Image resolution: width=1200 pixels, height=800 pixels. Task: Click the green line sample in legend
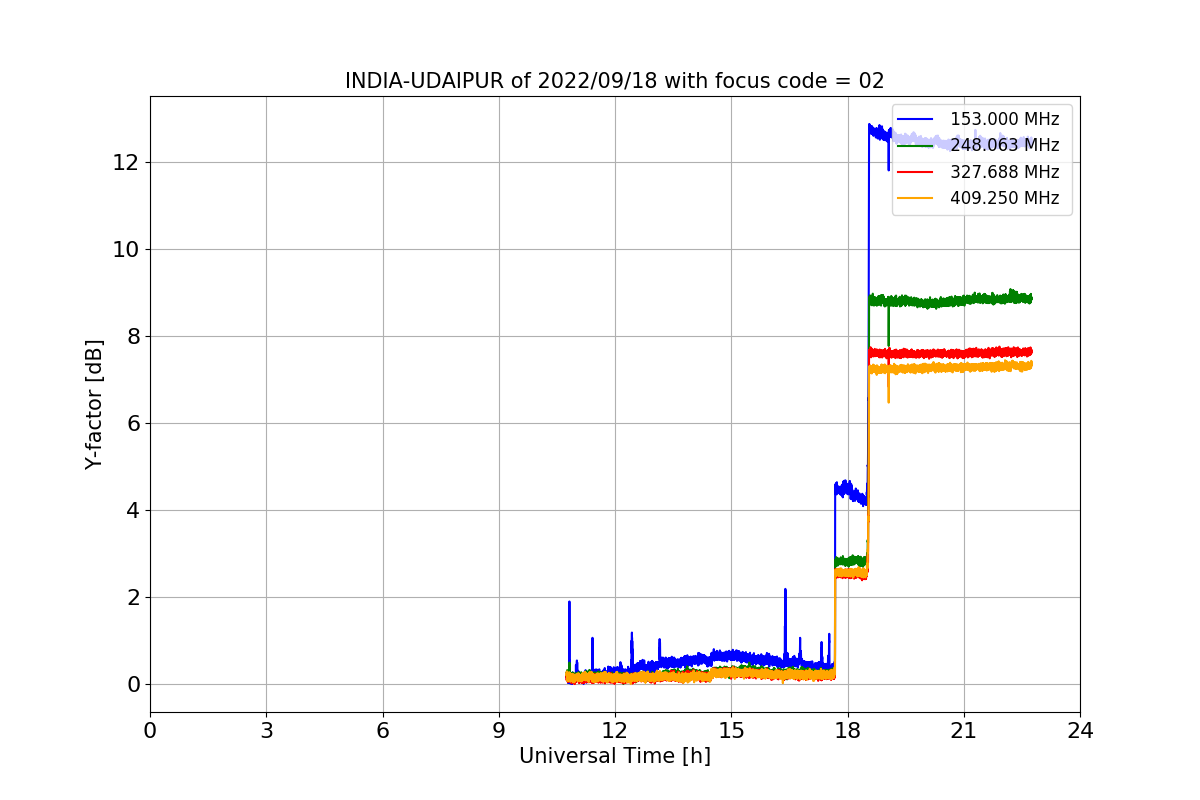915,146
